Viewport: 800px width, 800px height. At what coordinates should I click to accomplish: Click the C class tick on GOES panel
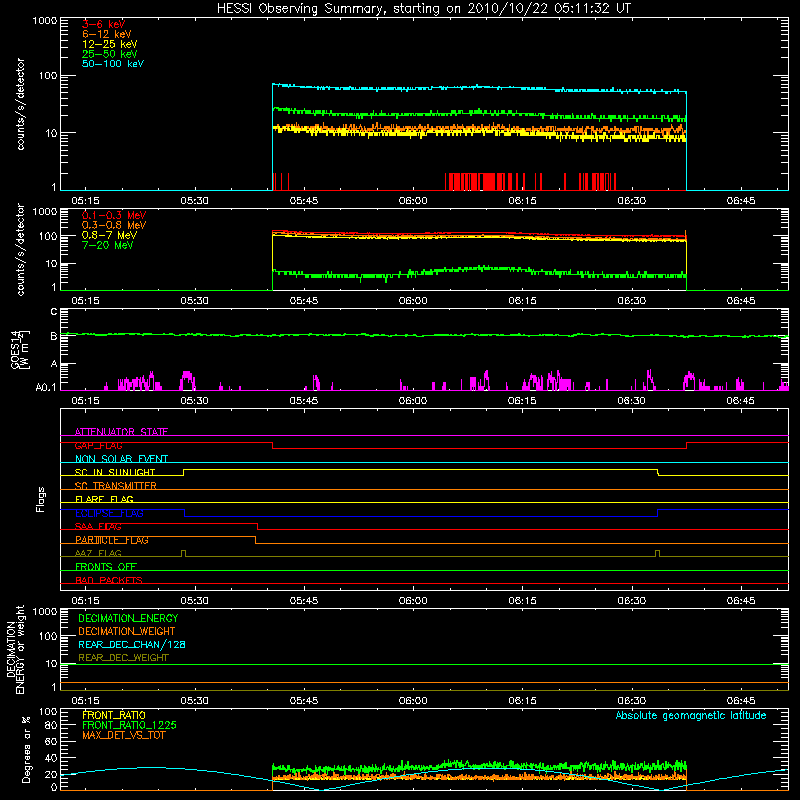tap(54, 312)
